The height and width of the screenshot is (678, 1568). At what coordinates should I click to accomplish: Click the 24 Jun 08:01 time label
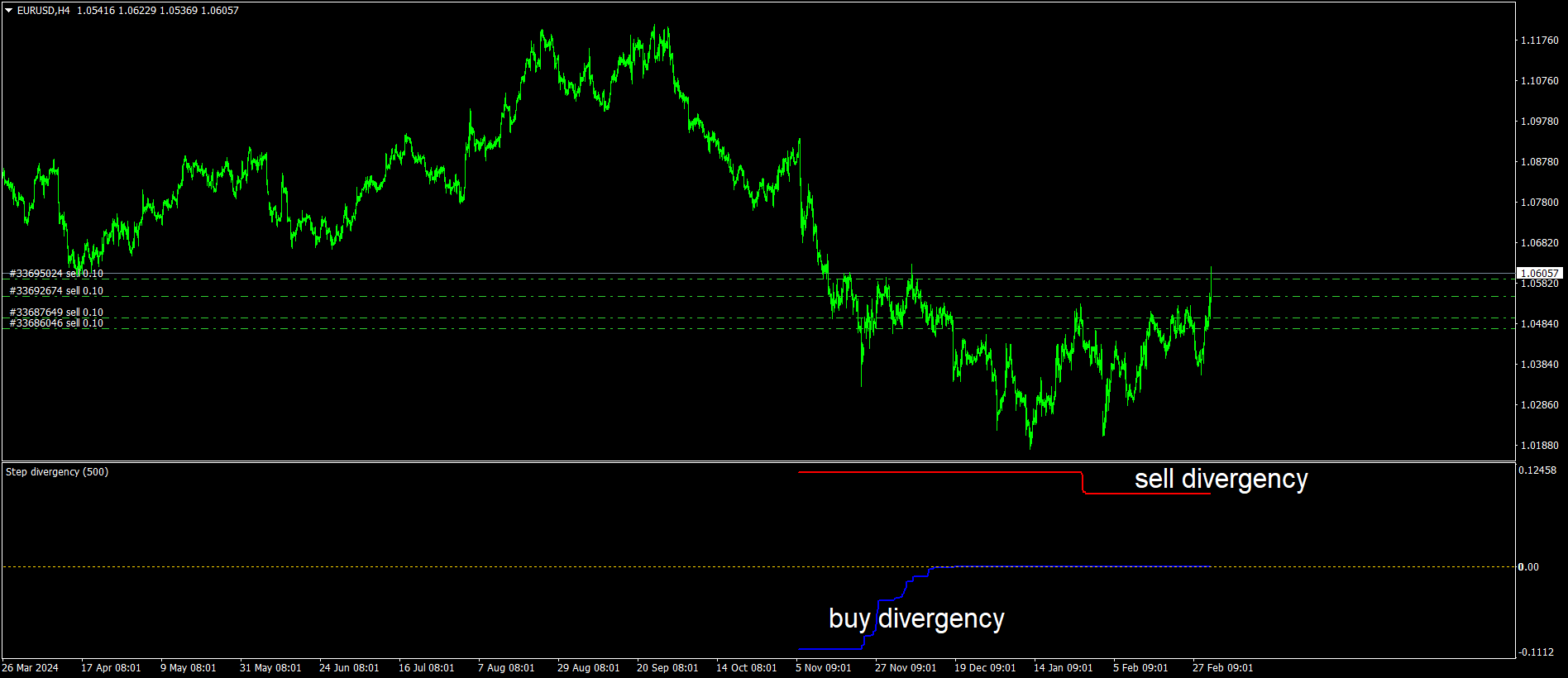click(349, 668)
